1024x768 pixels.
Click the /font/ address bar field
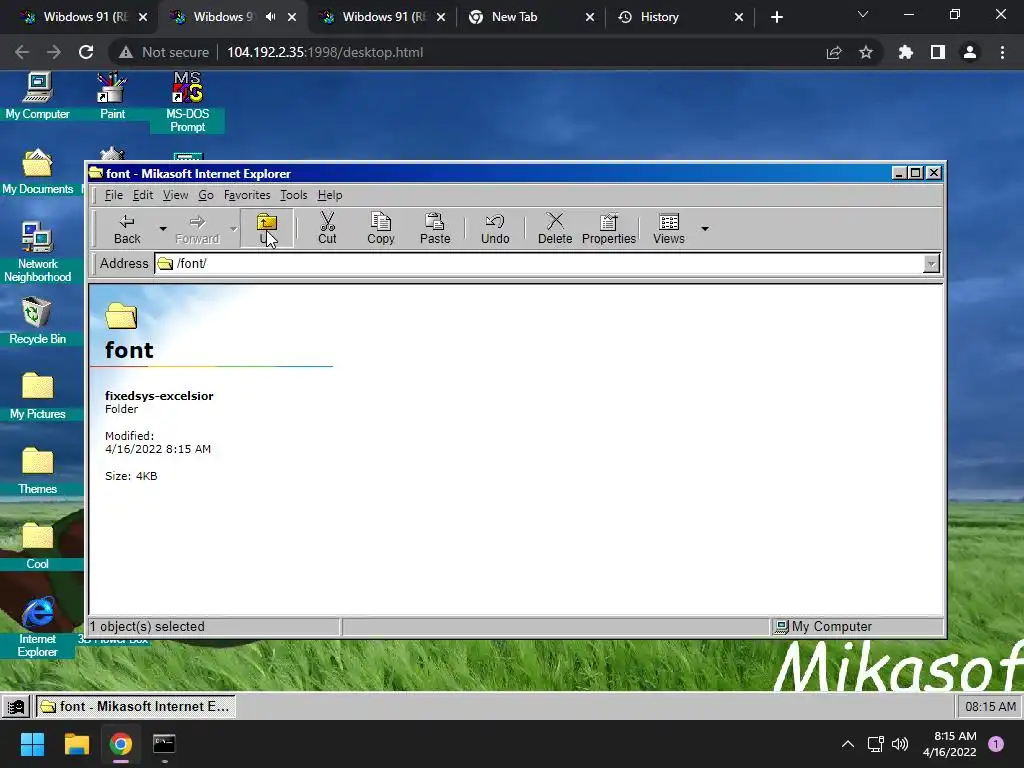(539, 263)
